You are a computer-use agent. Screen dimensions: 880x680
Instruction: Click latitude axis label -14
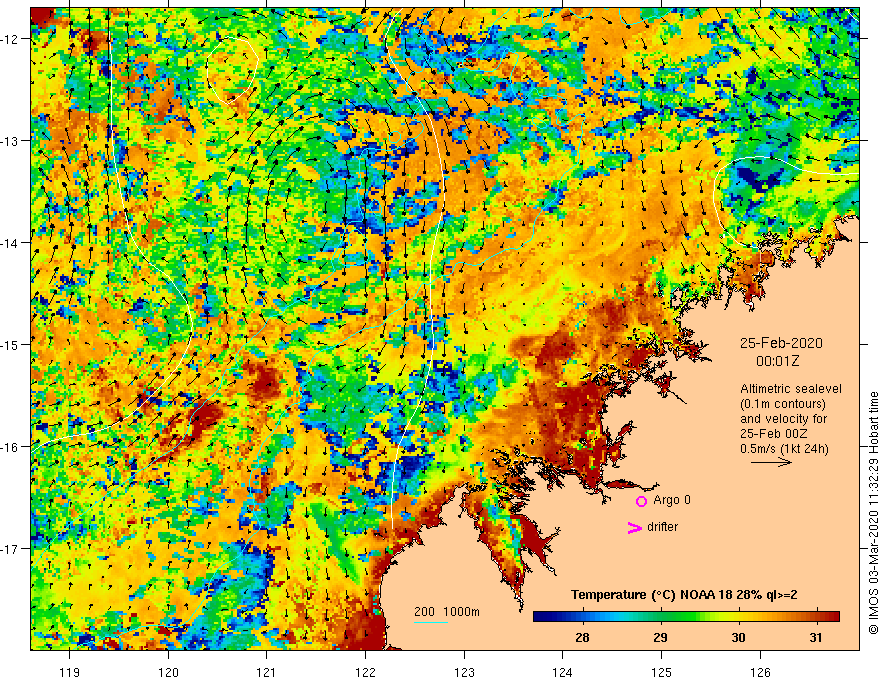tap(11, 243)
